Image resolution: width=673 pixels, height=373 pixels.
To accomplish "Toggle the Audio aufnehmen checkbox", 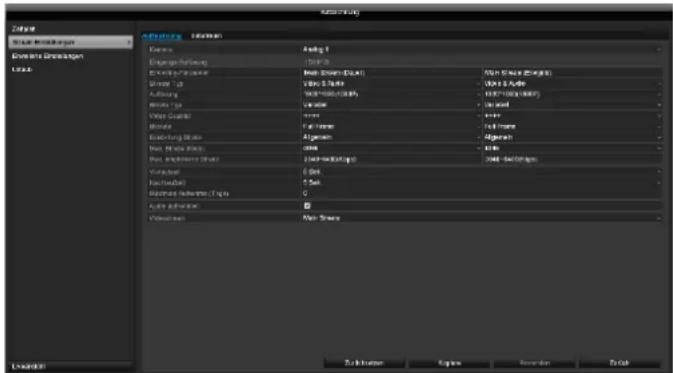I will (307, 206).
